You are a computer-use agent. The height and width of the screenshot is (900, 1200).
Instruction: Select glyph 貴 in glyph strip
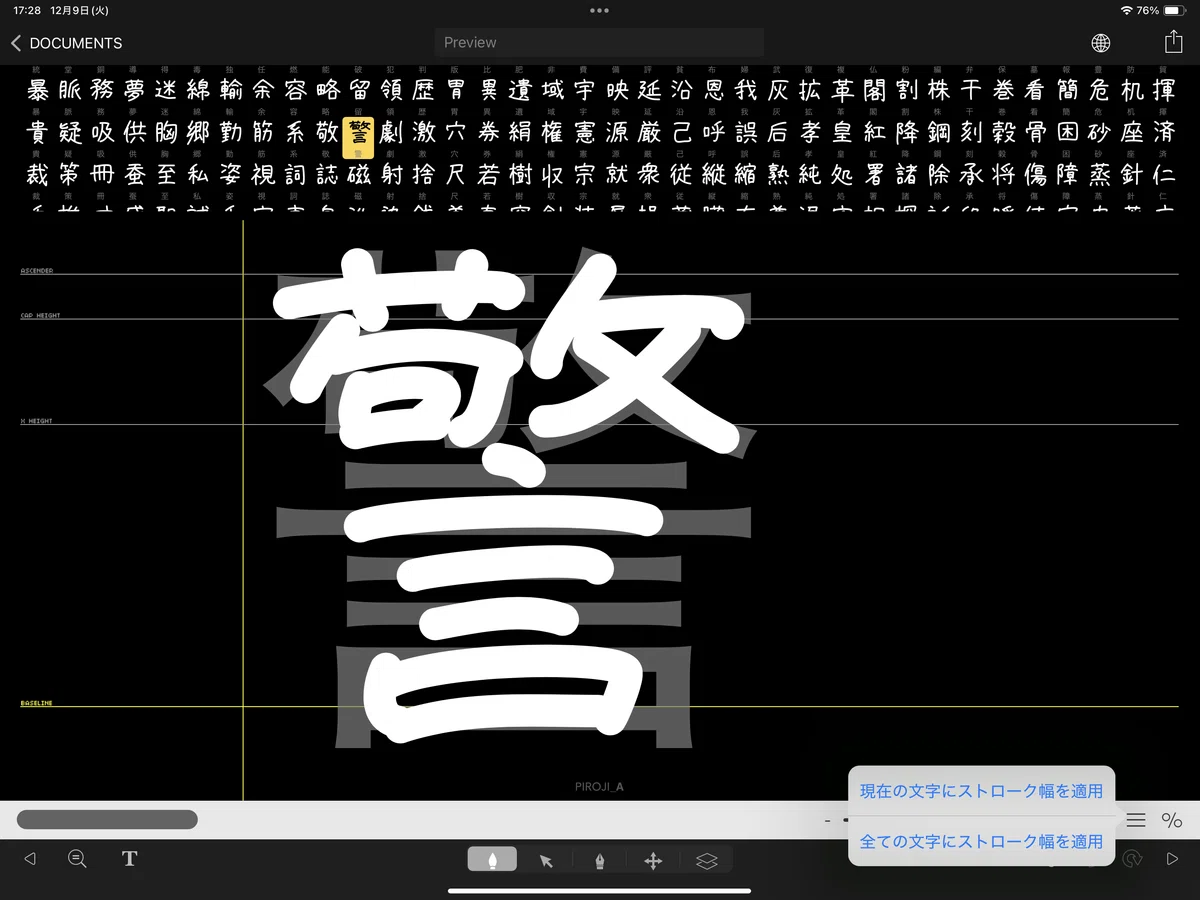[37, 132]
